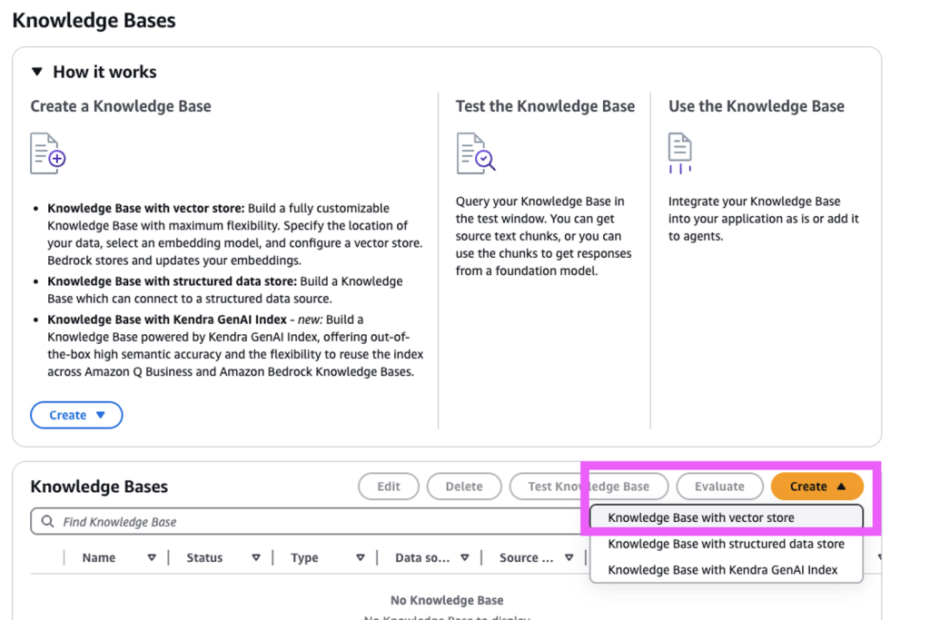The height and width of the screenshot is (620, 930).
Task: Click the Data source column header text
Action: pyautogui.click(x=422, y=558)
